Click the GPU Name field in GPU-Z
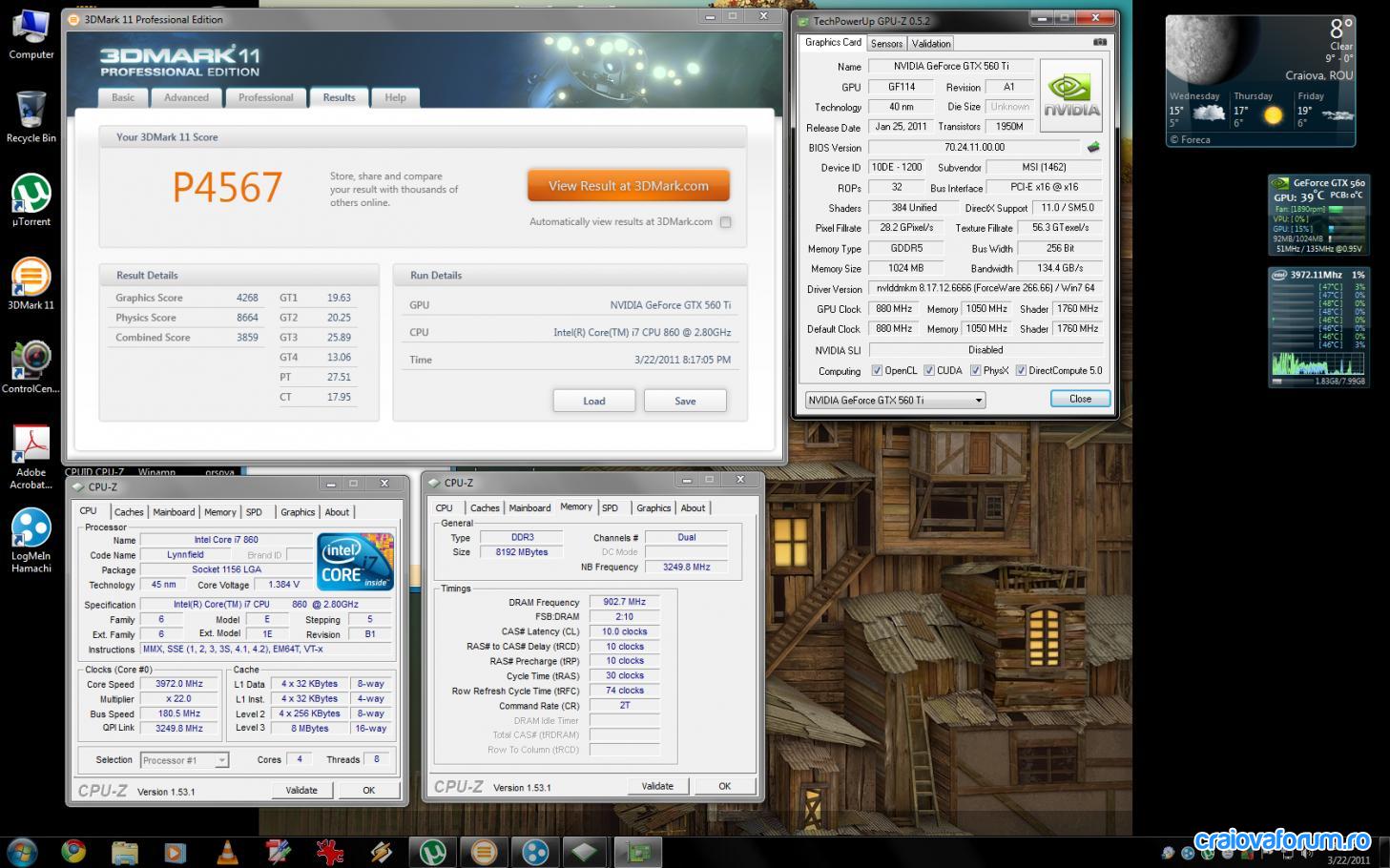Image resolution: width=1390 pixels, height=868 pixels. click(x=950, y=67)
